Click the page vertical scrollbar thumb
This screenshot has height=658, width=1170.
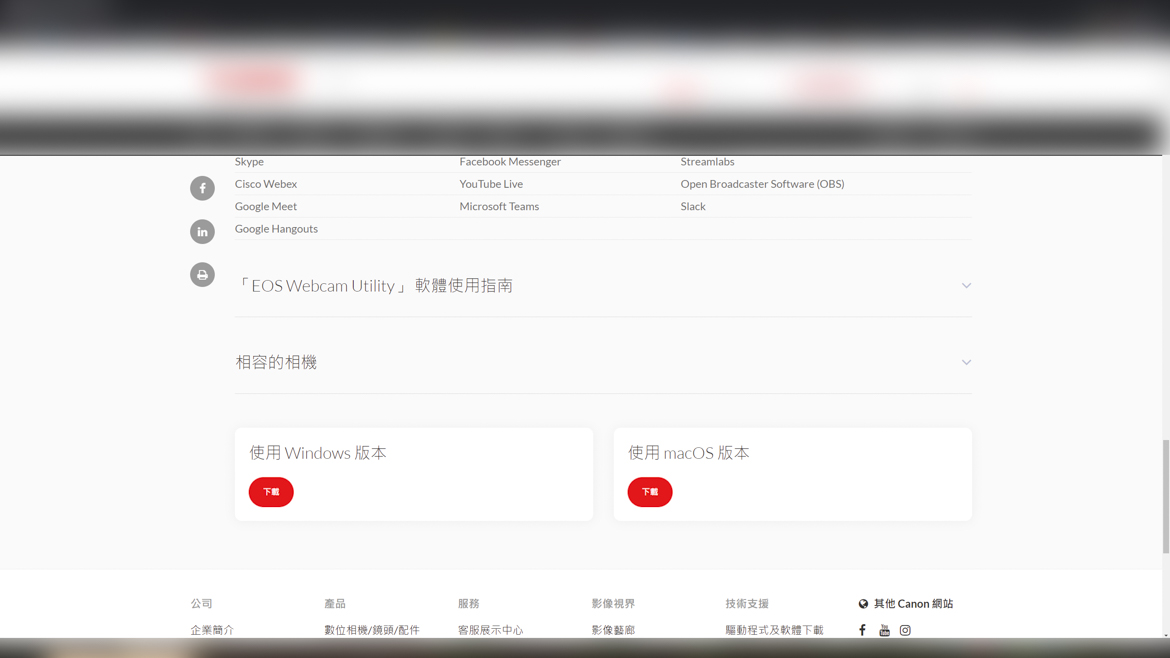click(x=1166, y=497)
